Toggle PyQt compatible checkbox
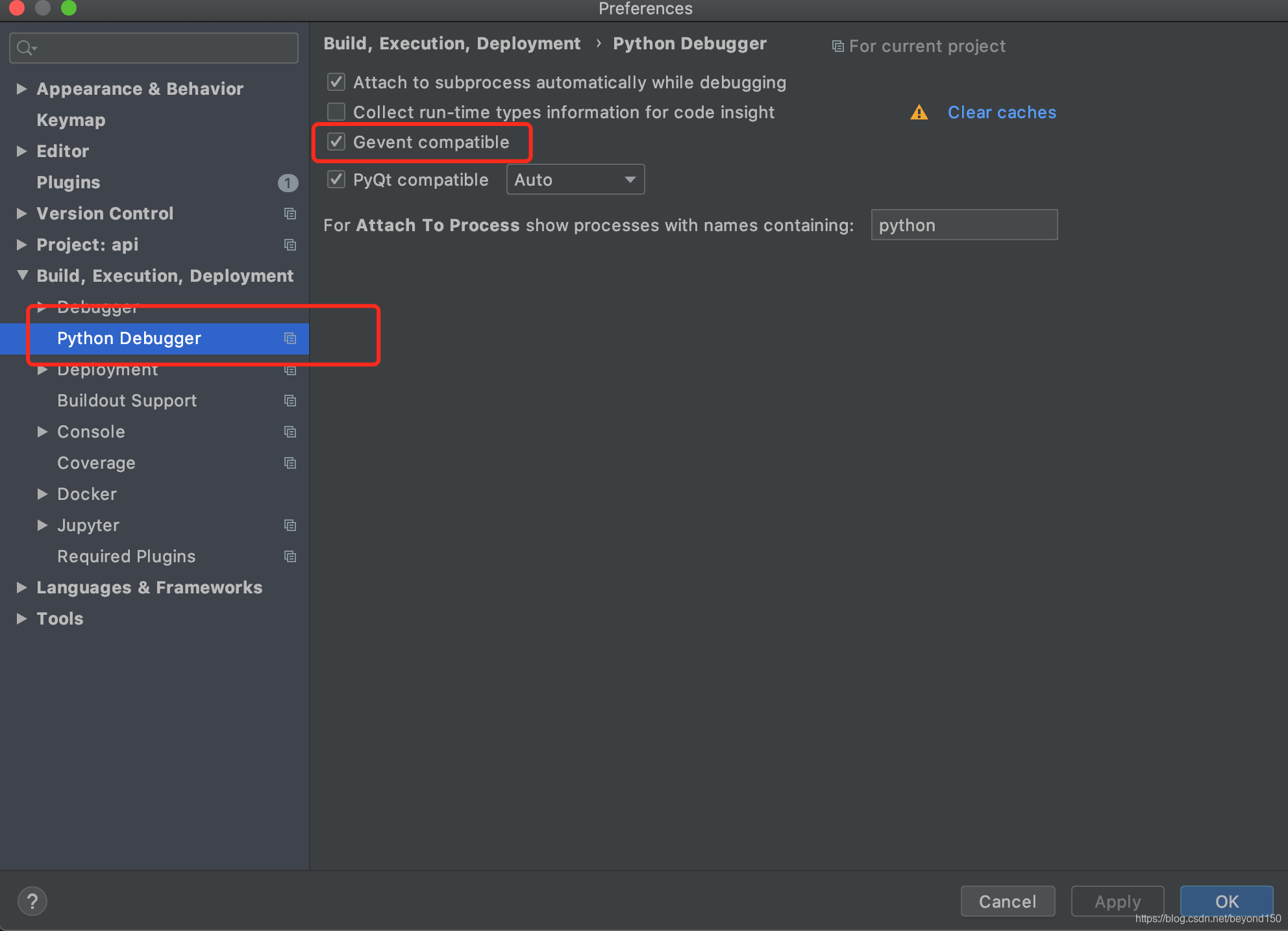 click(x=337, y=179)
